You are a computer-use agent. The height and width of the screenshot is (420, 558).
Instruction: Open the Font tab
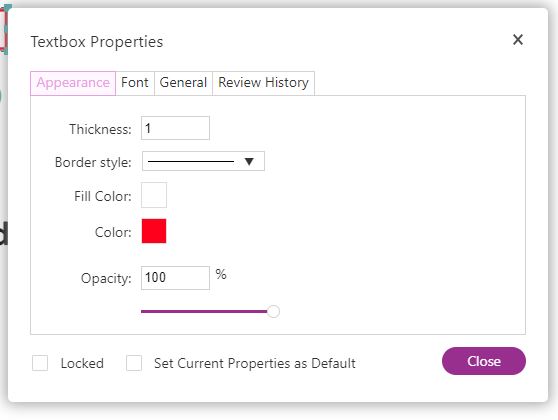point(135,83)
